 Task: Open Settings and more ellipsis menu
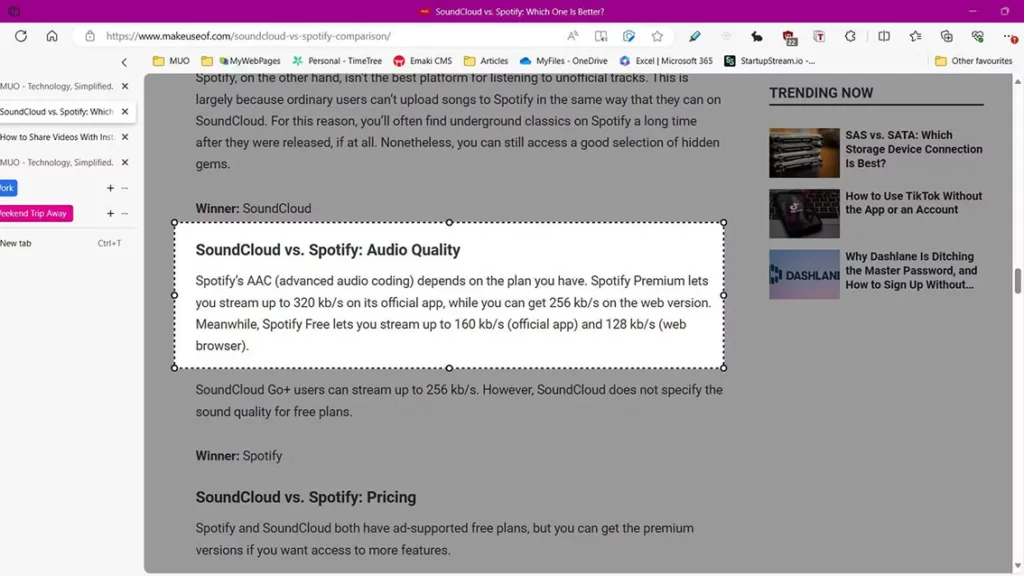click(x=1010, y=36)
